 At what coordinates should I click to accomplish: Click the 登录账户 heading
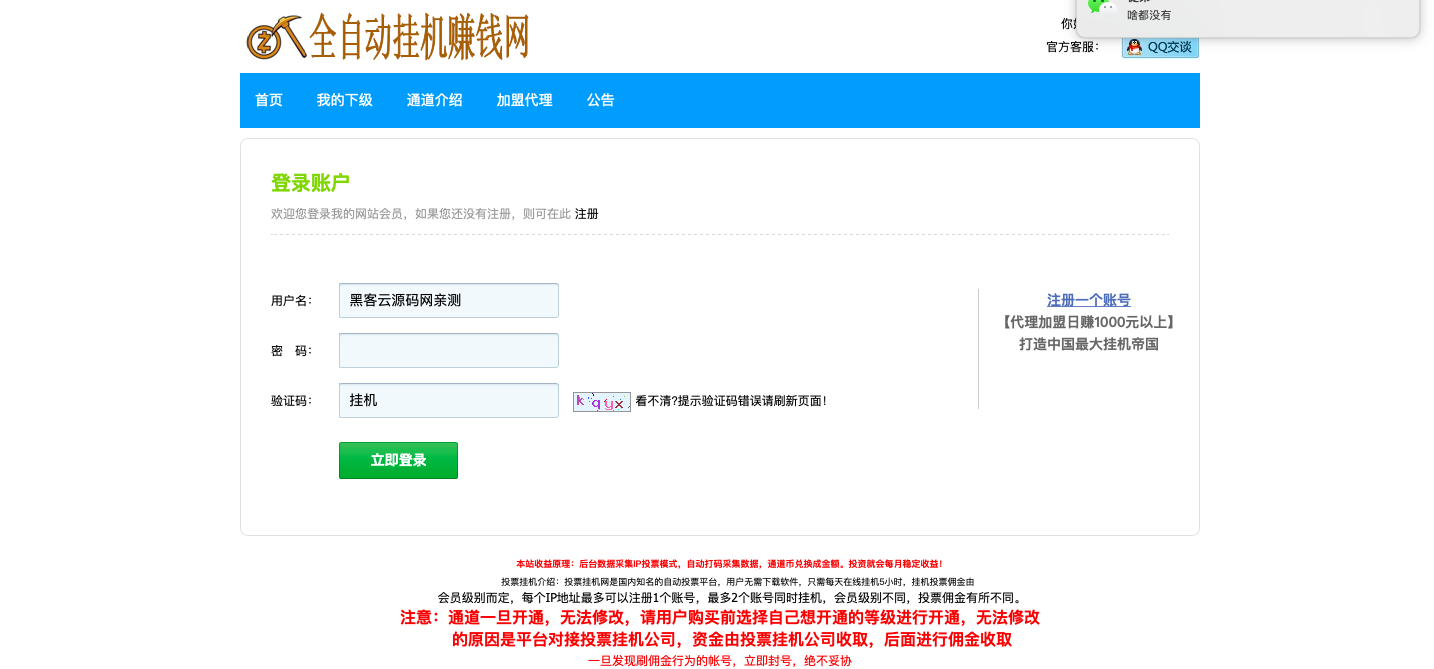(x=310, y=183)
